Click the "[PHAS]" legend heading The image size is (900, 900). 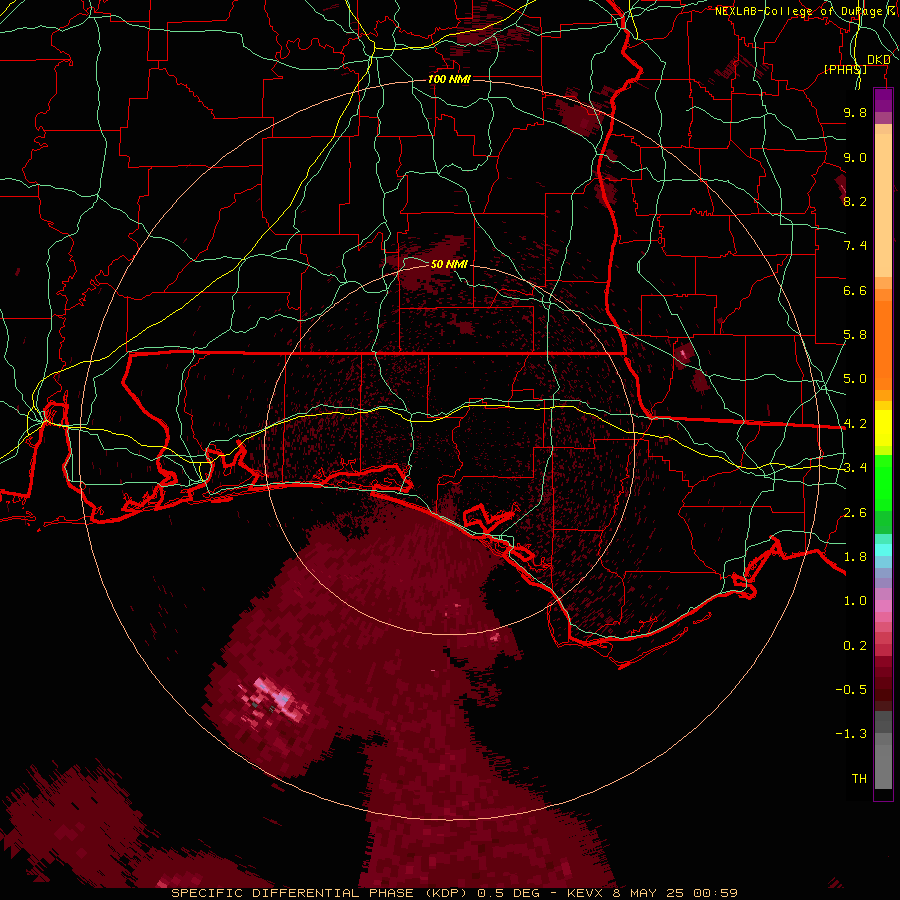[845, 69]
